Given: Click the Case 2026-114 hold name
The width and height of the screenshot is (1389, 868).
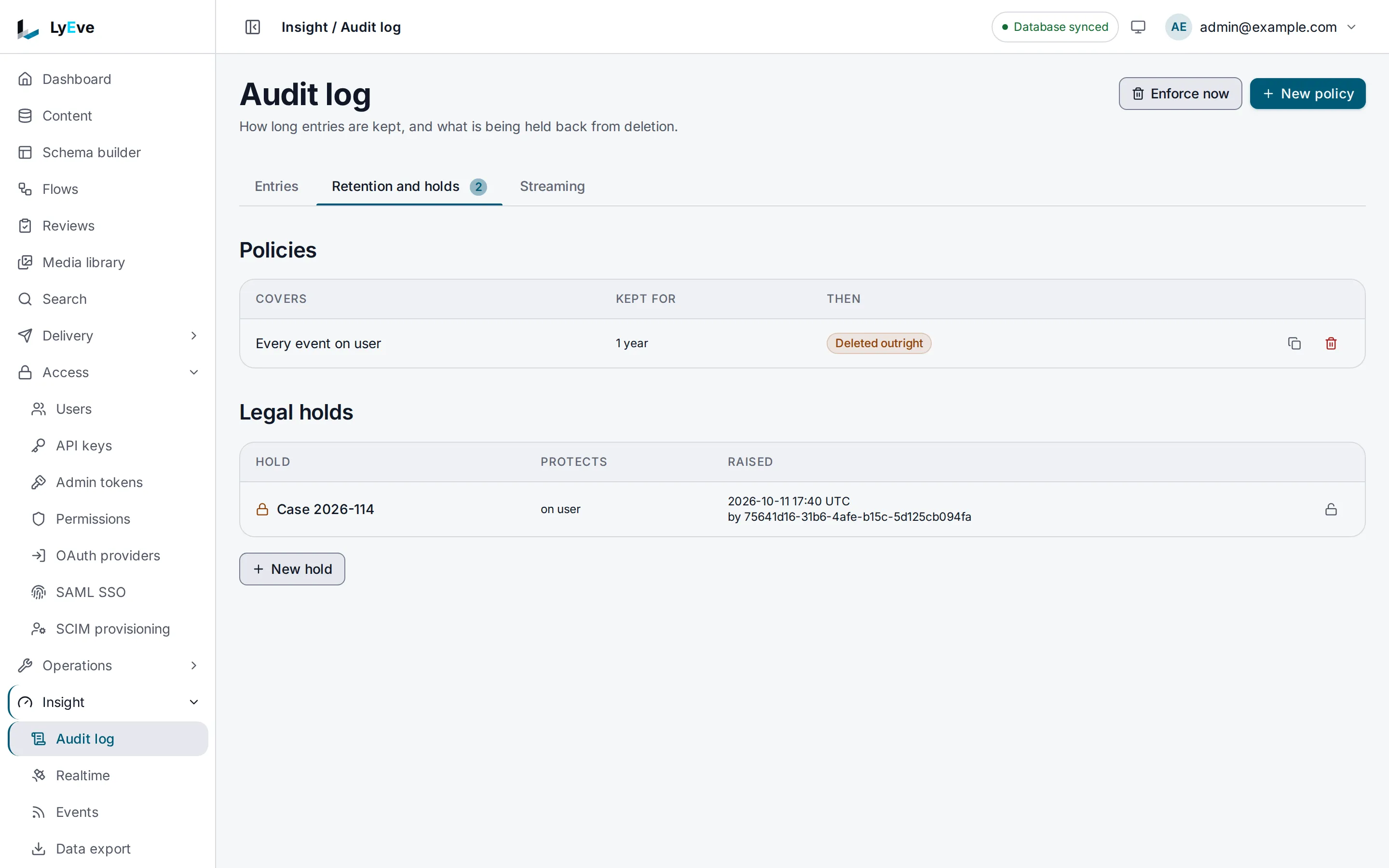Looking at the screenshot, I should pyautogui.click(x=325, y=509).
